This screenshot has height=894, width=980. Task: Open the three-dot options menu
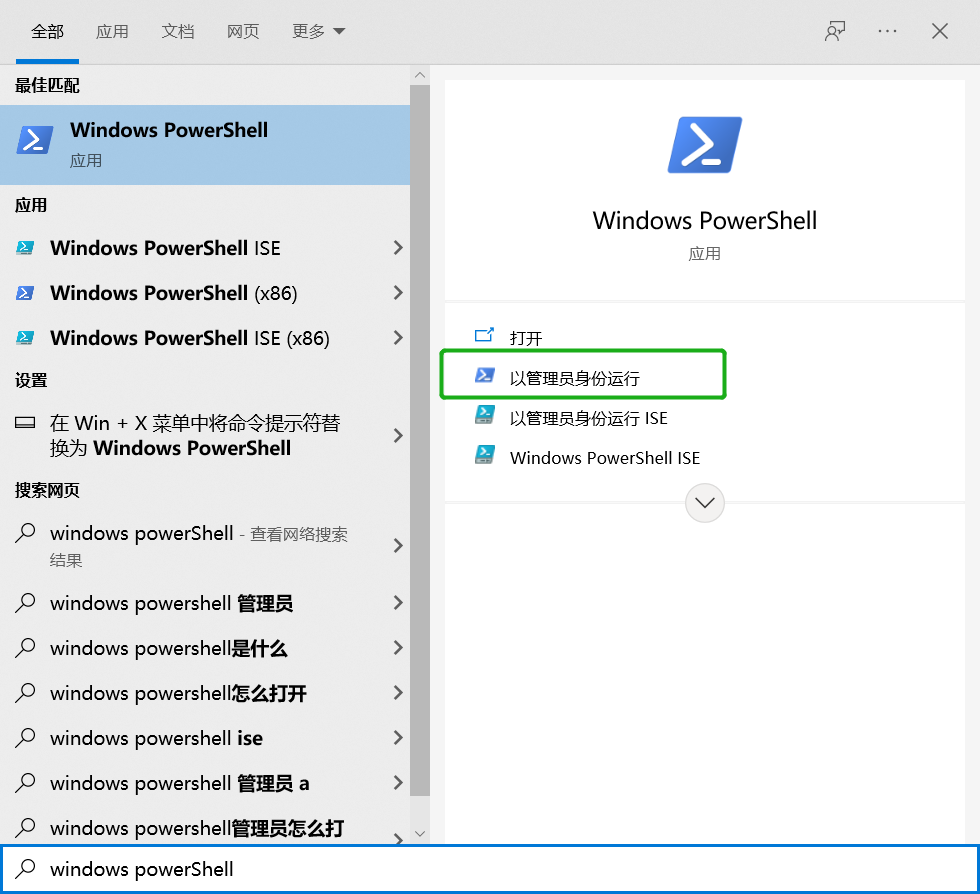887,31
